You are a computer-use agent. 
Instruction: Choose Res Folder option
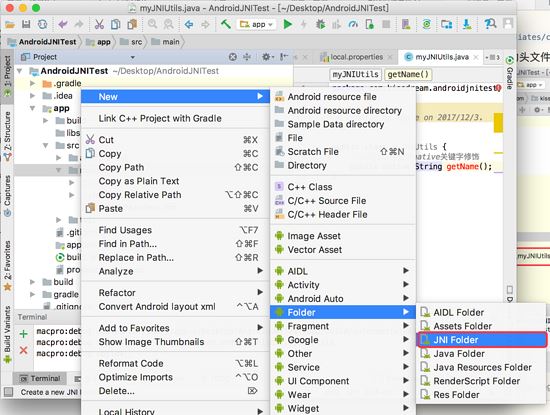coord(481,395)
